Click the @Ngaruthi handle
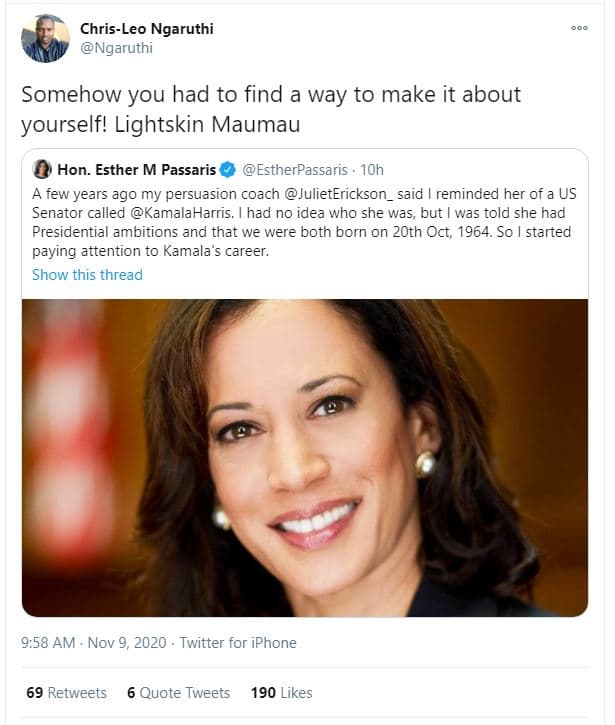 [116, 47]
